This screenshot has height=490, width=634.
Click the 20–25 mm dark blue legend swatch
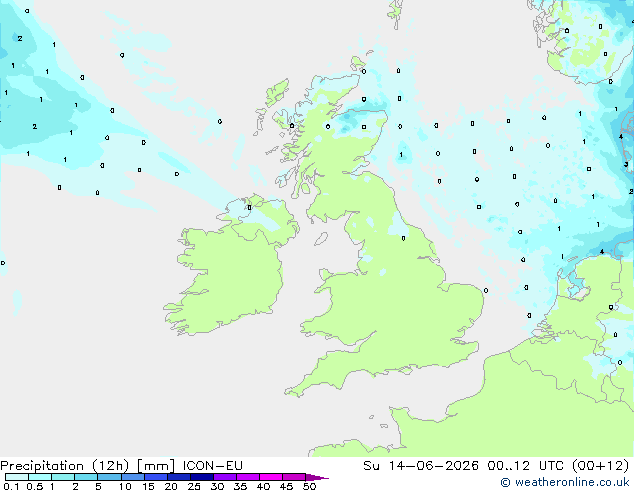pos(179,477)
